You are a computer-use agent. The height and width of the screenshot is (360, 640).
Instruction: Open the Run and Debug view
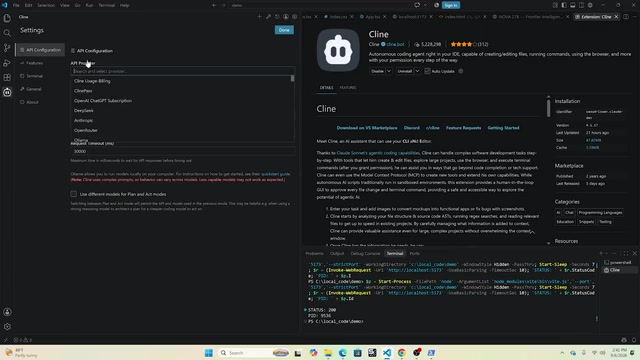7,62
